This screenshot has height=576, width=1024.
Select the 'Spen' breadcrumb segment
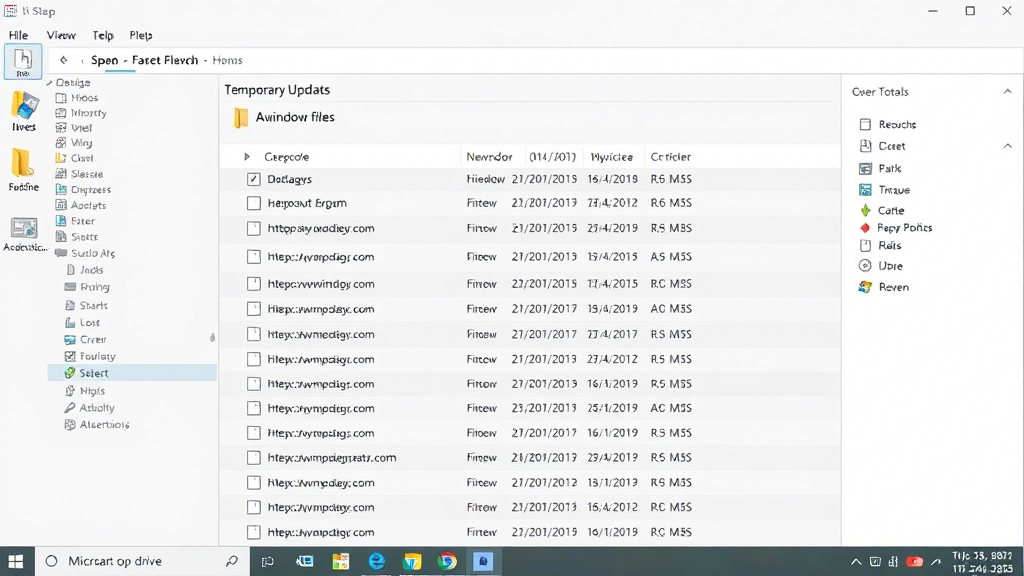(104, 60)
